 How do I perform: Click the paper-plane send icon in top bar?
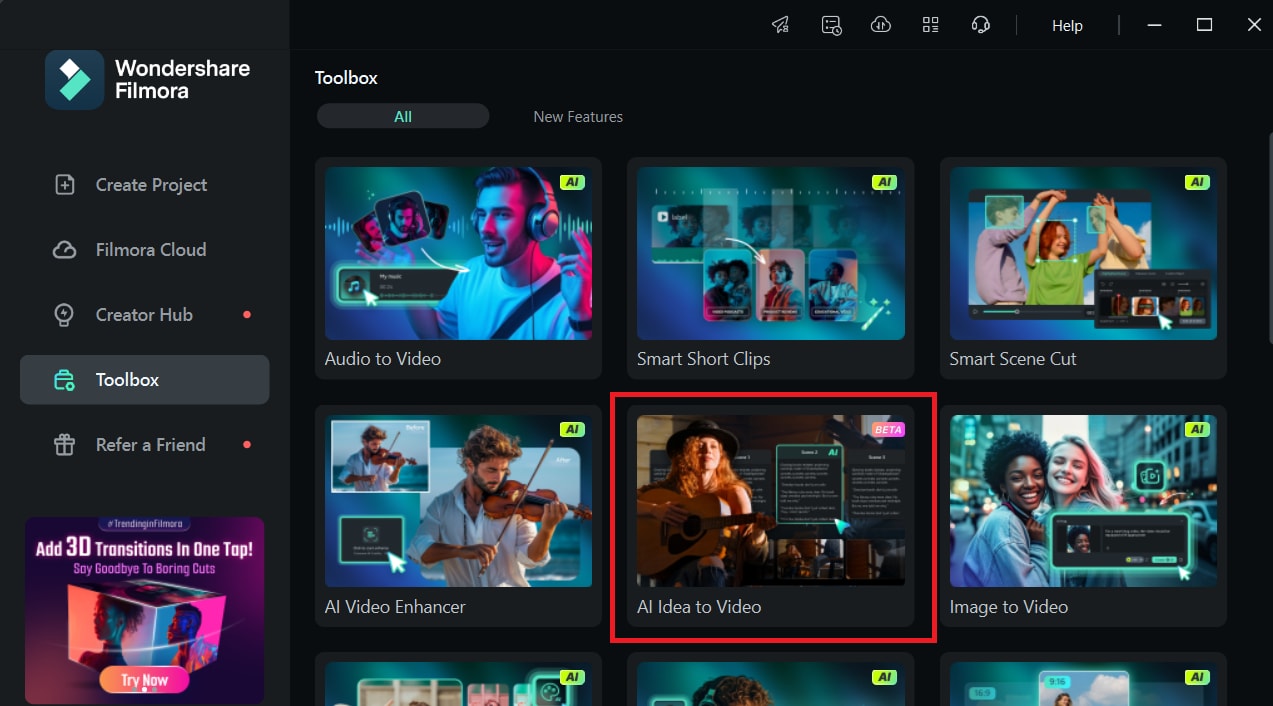click(780, 25)
